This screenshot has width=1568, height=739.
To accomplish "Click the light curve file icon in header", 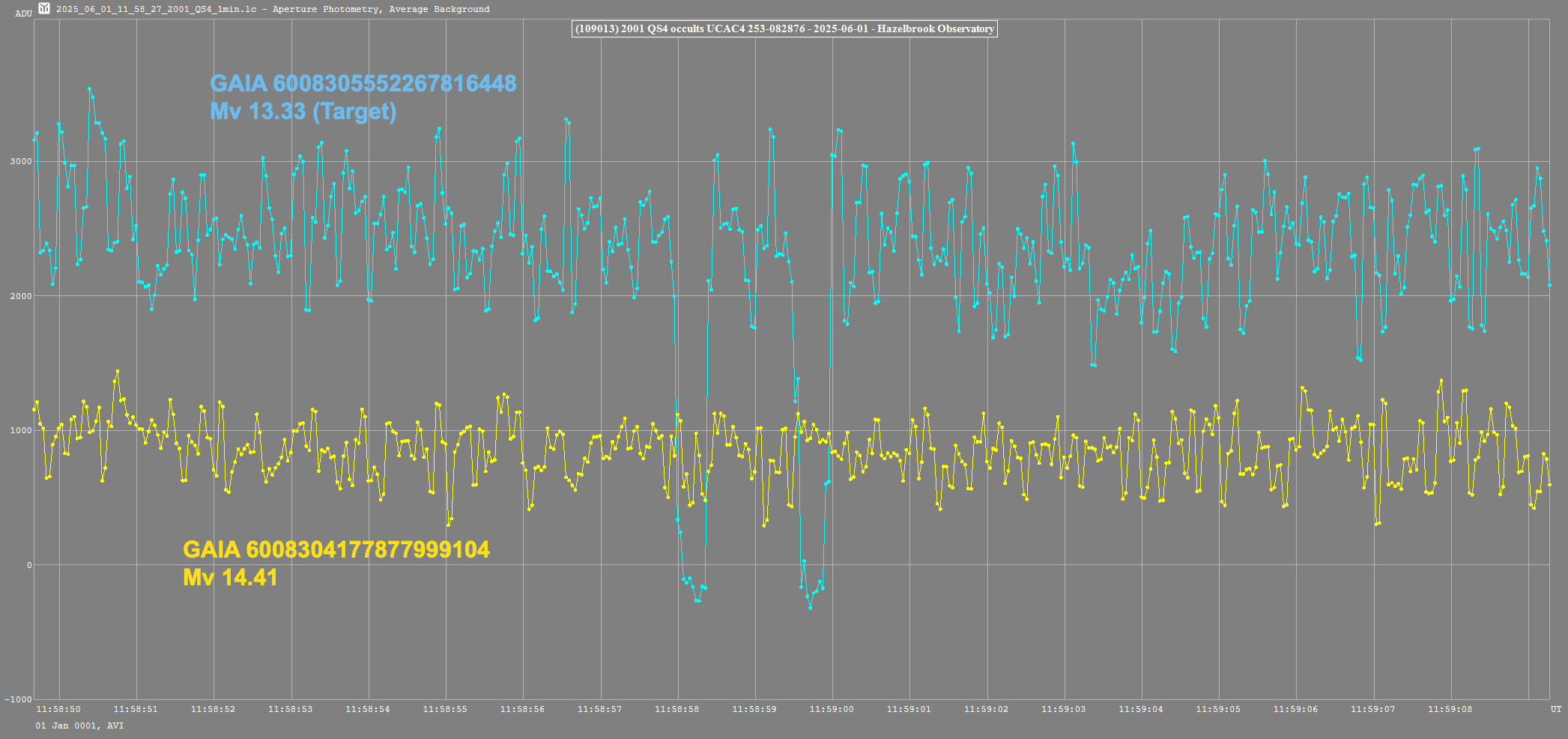I will tap(44, 9).
